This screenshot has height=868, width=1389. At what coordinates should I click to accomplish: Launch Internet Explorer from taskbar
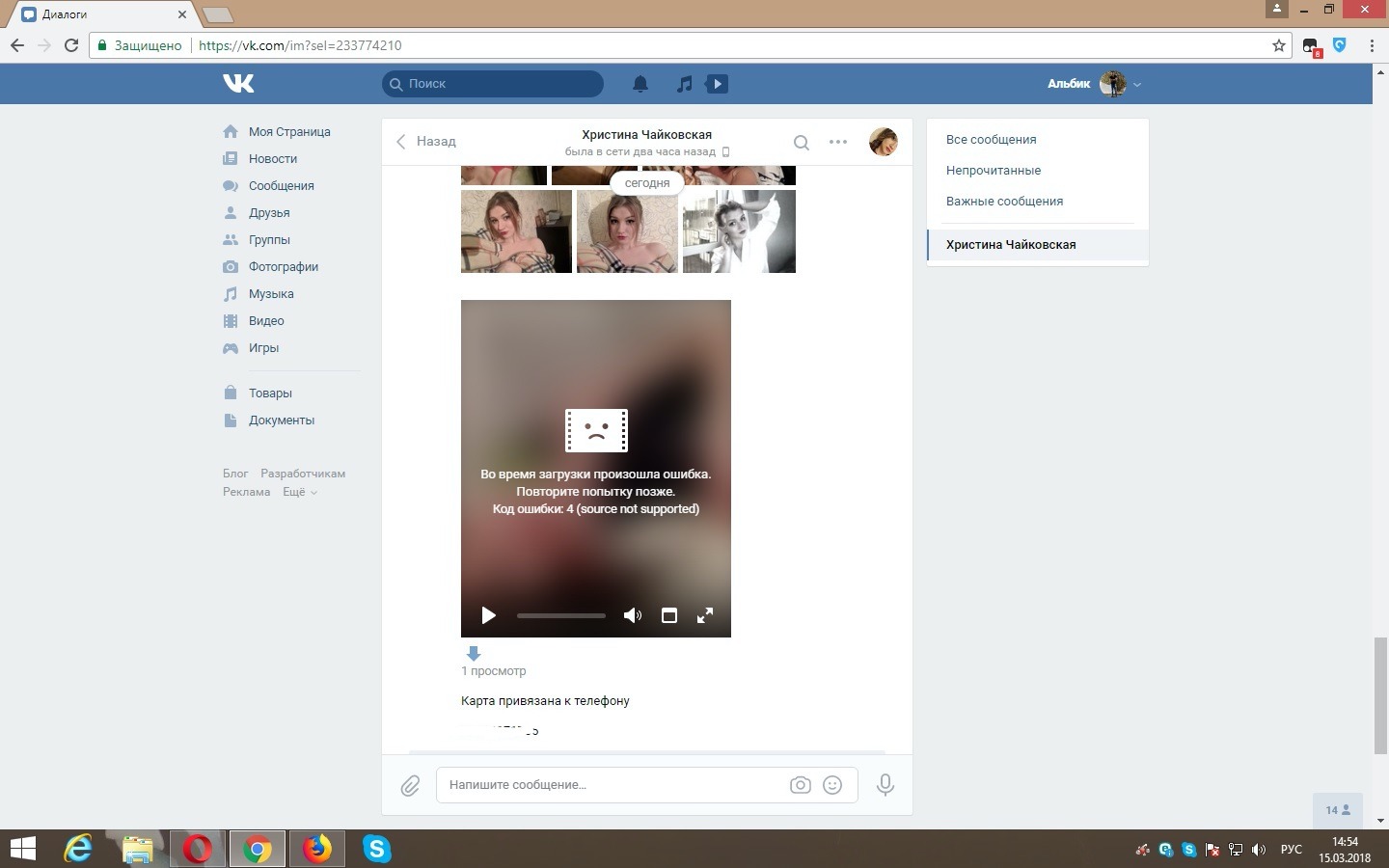click(x=78, y=849)
